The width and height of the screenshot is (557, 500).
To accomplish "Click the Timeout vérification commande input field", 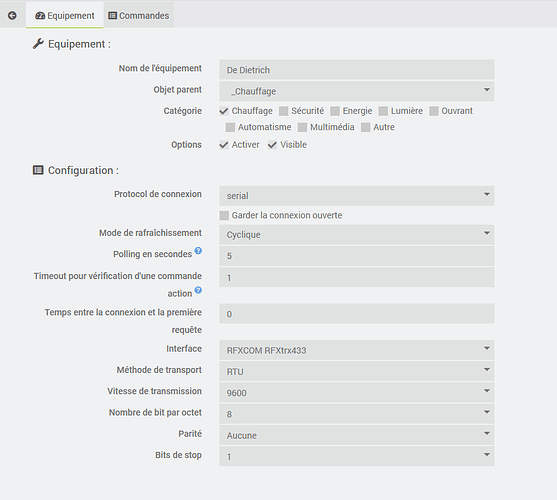I will 357,277.
